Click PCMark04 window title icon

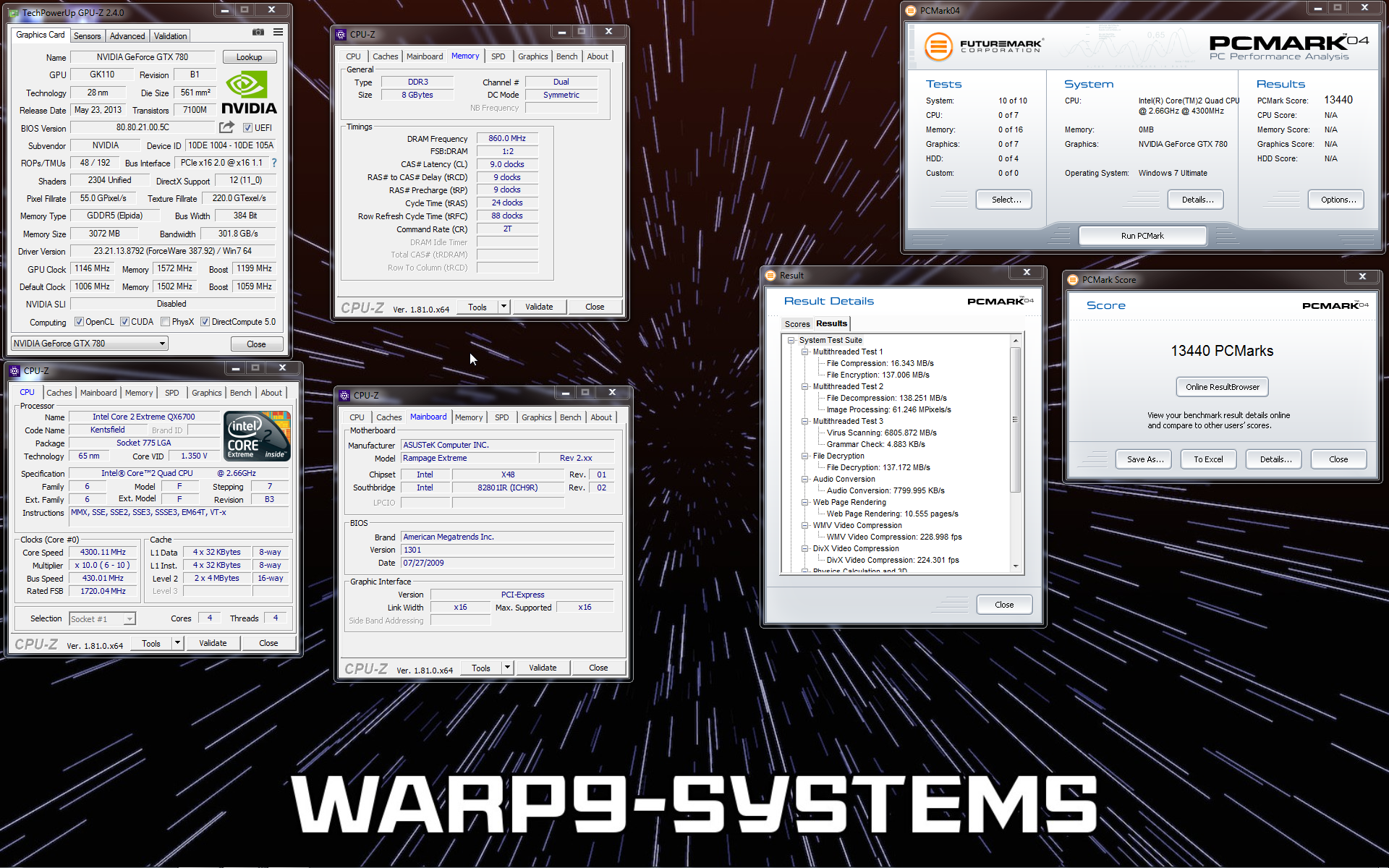click(911, 10)
